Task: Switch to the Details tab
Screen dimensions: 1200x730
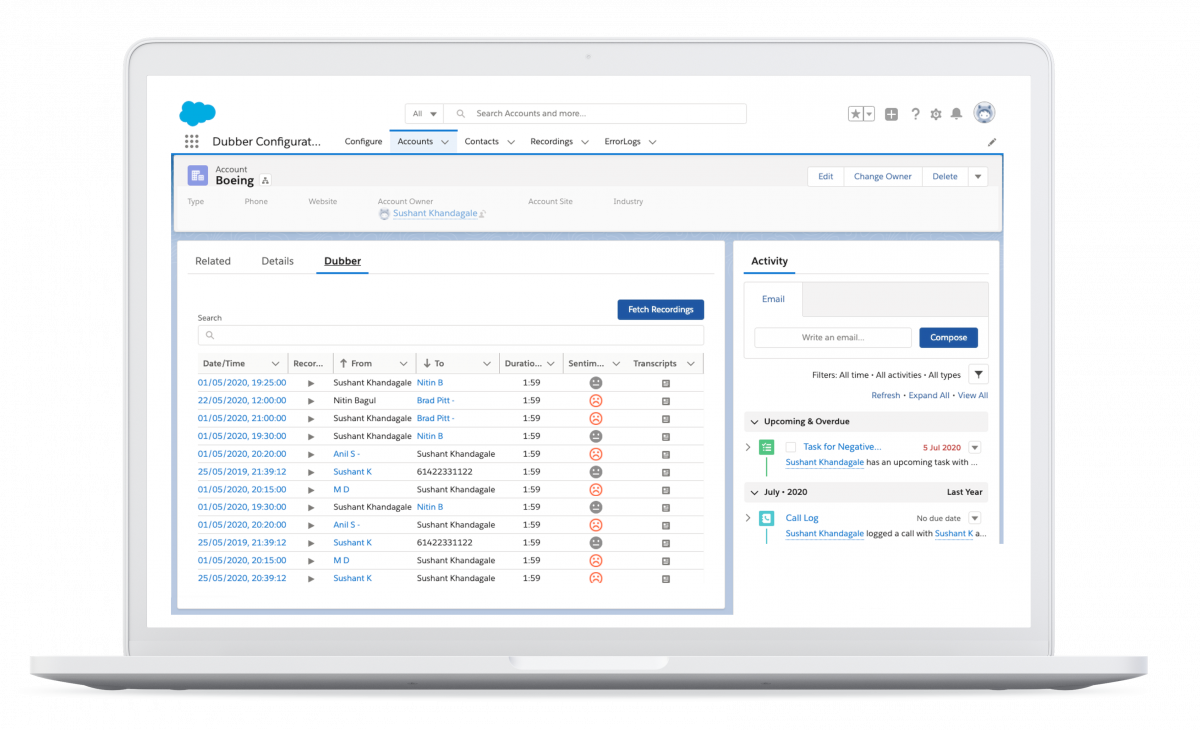Action: click(278, 261)
